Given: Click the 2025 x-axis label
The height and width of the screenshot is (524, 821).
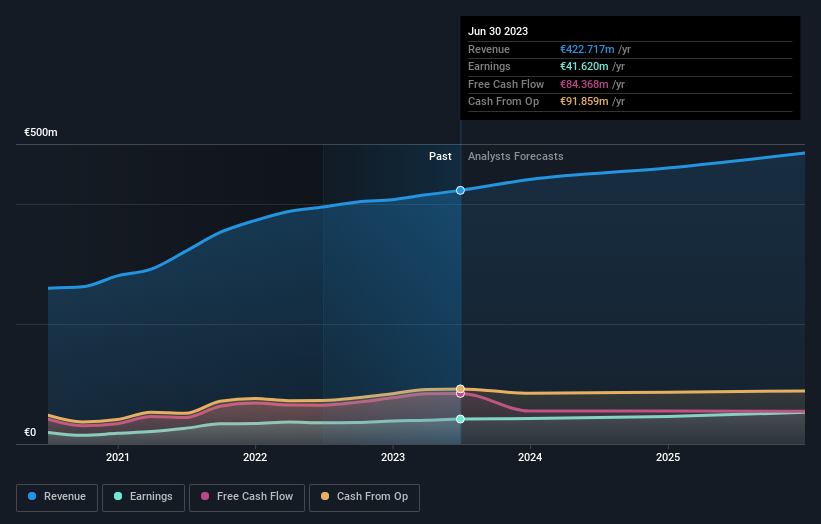Looking at the screenshot, I should click(668, 457).
